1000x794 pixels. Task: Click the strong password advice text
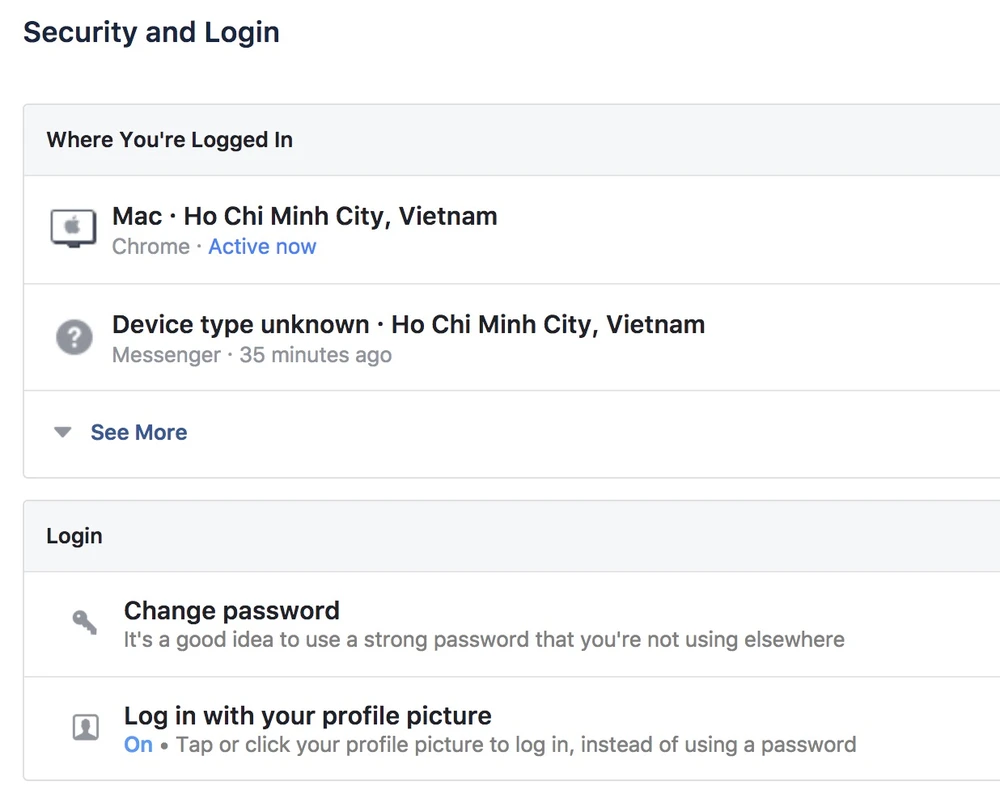click(x=484, y=640)
